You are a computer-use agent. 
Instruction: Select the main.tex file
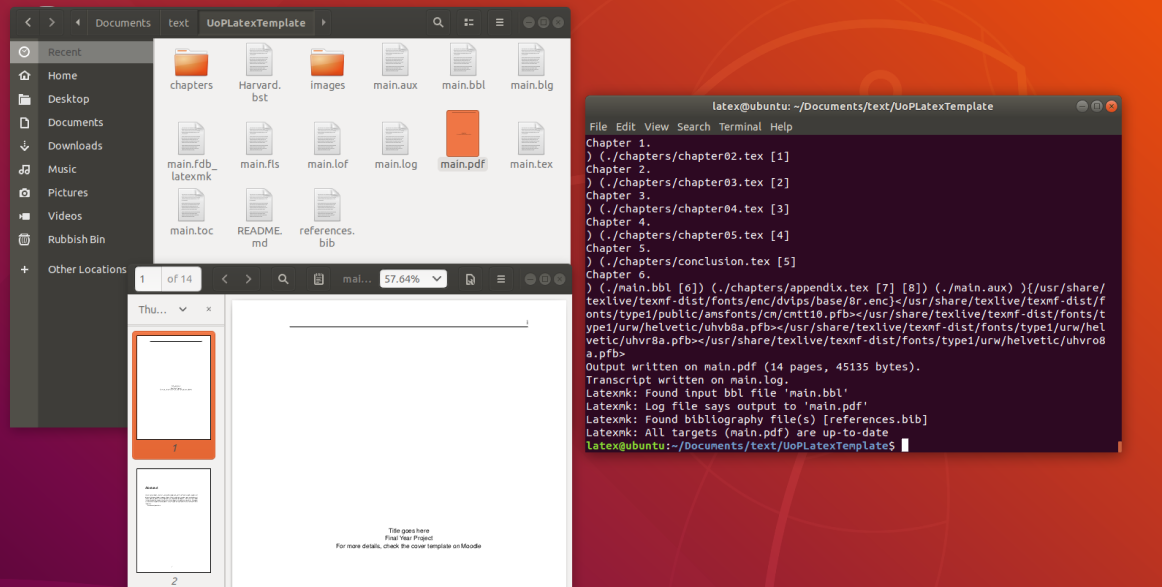click(531, 146)
